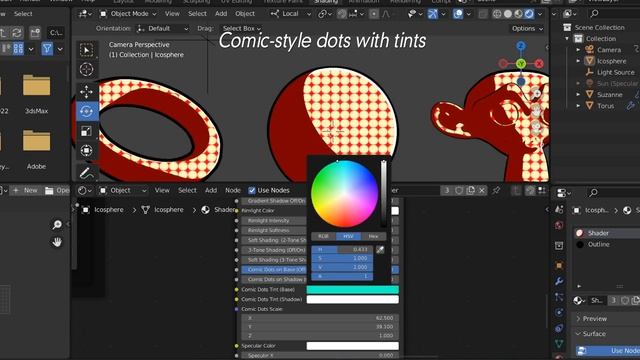Switch to wireframe viewport shading
The image size is (640, 360).
pos(497,14)
